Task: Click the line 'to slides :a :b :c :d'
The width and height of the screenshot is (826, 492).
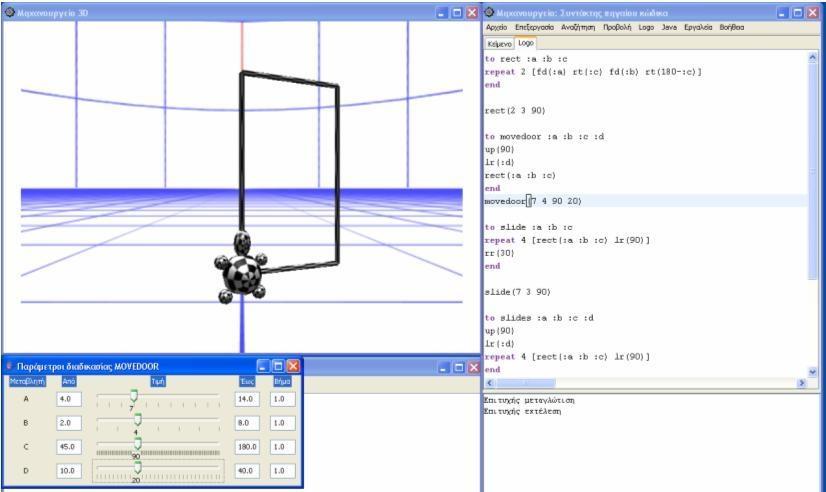Action: (x=539, y=318)
